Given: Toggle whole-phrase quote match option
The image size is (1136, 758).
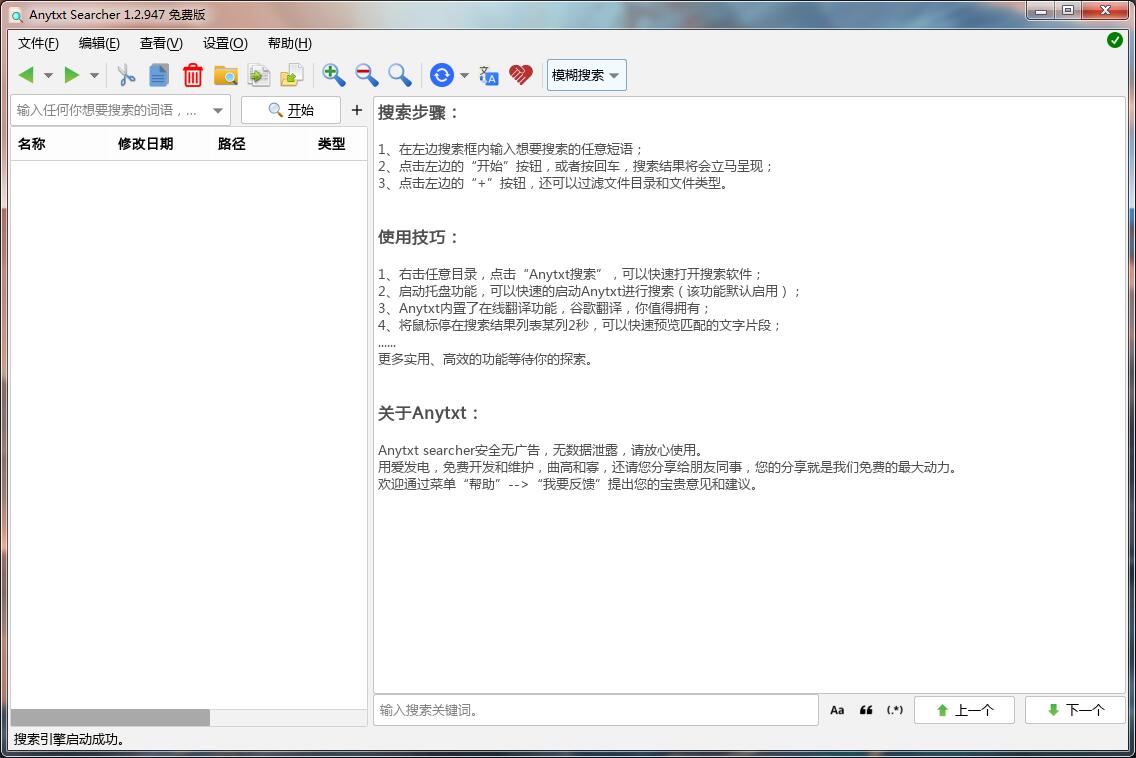Looking at the screenshot, I should point(866,710).
